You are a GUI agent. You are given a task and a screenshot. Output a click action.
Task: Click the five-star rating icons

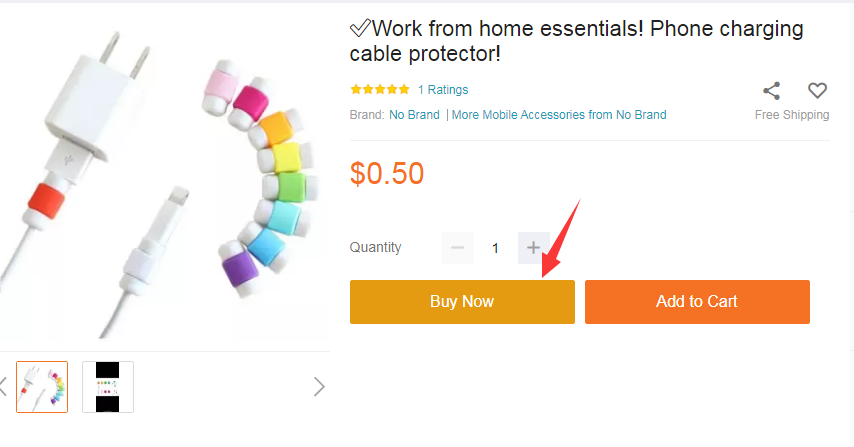pyautogui.click(x=380, y=90)
